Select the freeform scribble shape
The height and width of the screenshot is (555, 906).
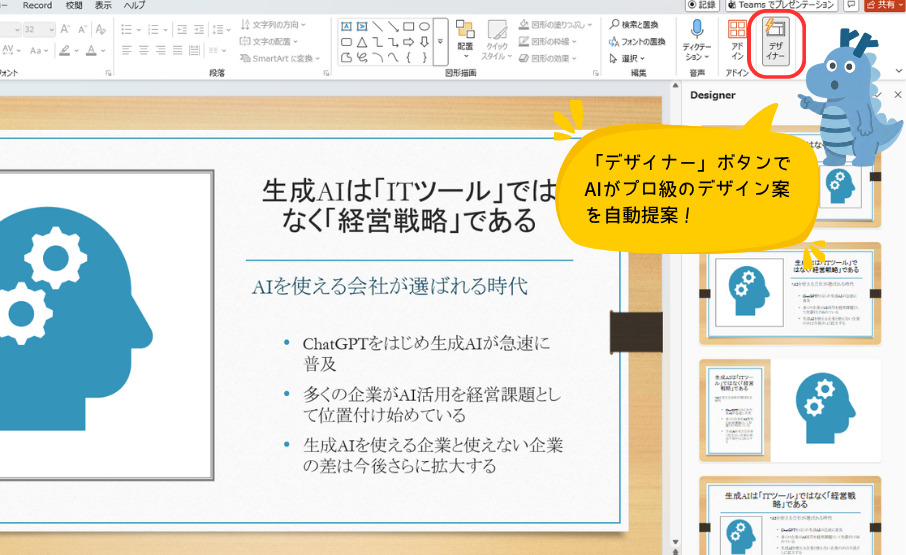click(362, 57)
